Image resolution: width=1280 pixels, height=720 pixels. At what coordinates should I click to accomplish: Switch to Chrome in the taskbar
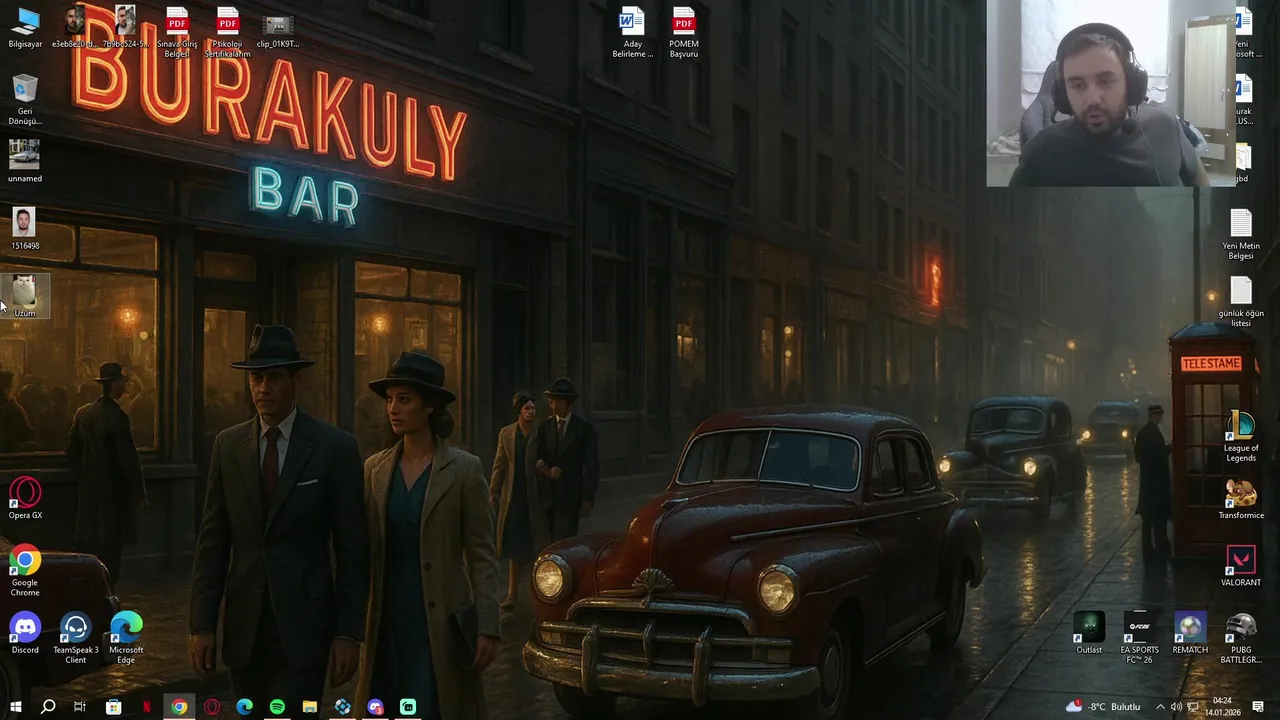pyautogui.click(x=179, y=707)
